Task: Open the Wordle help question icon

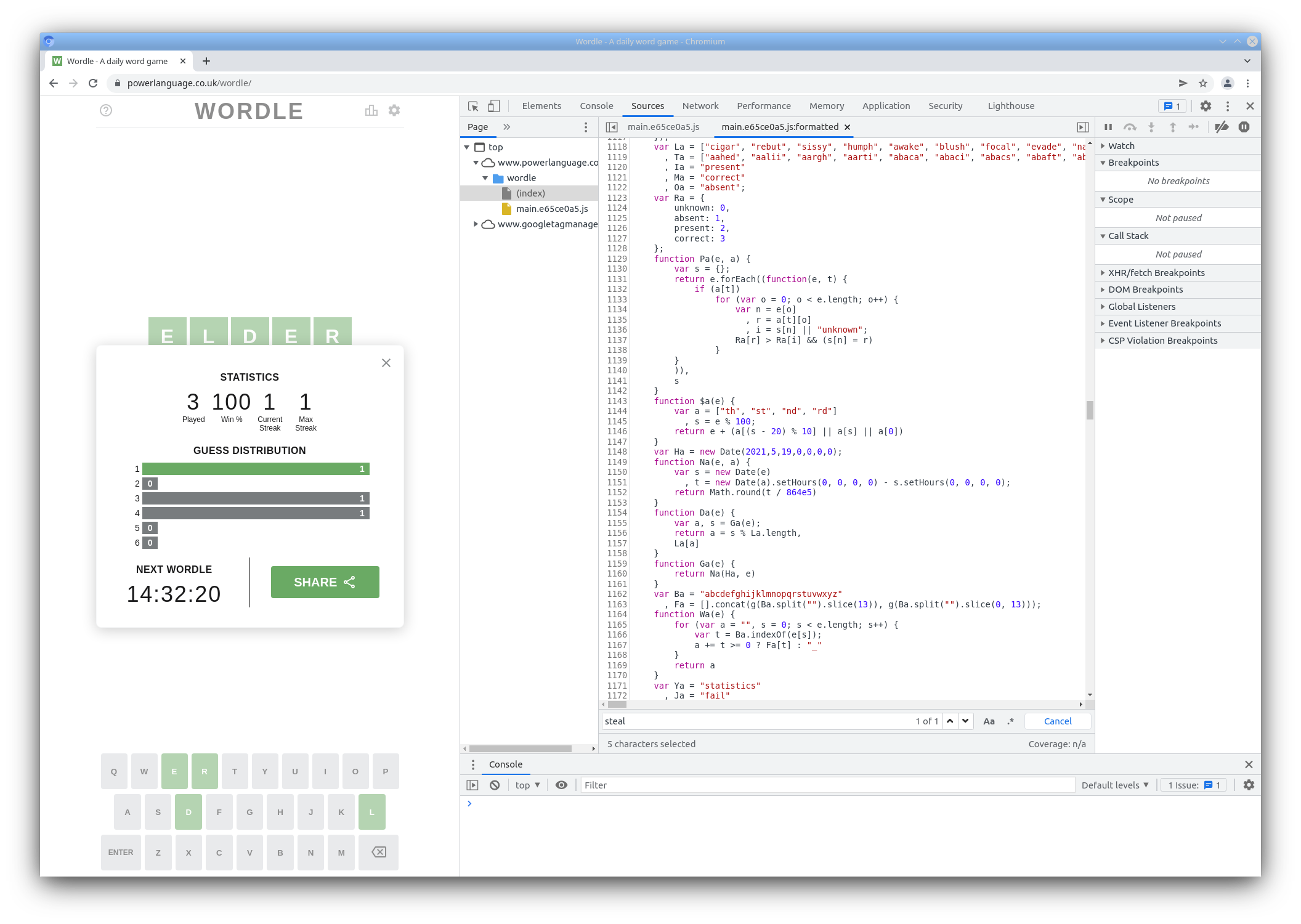Action: point(106,110)
